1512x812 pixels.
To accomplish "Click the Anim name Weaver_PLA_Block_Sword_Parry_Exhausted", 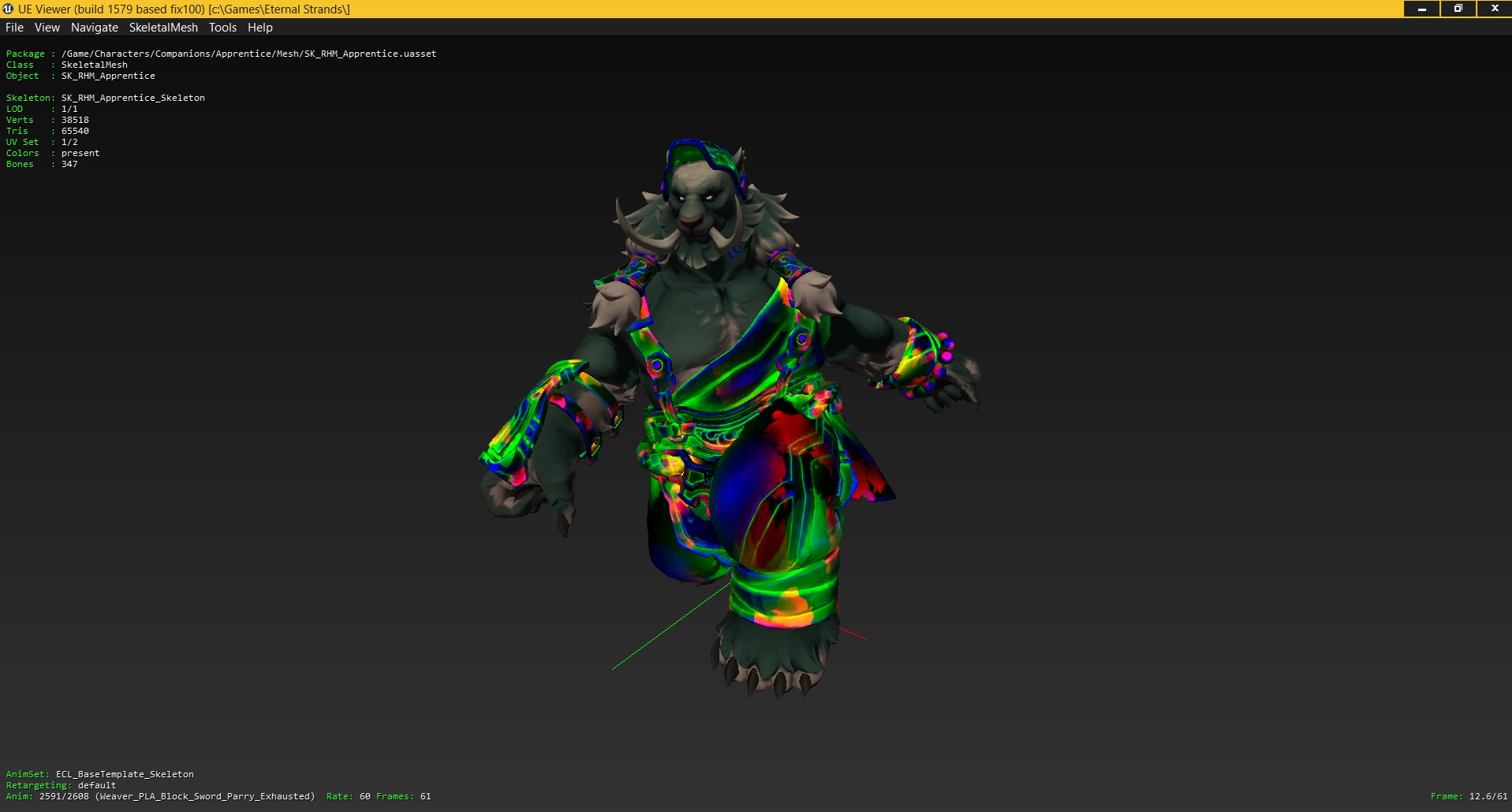I will (x=205, y=796).
